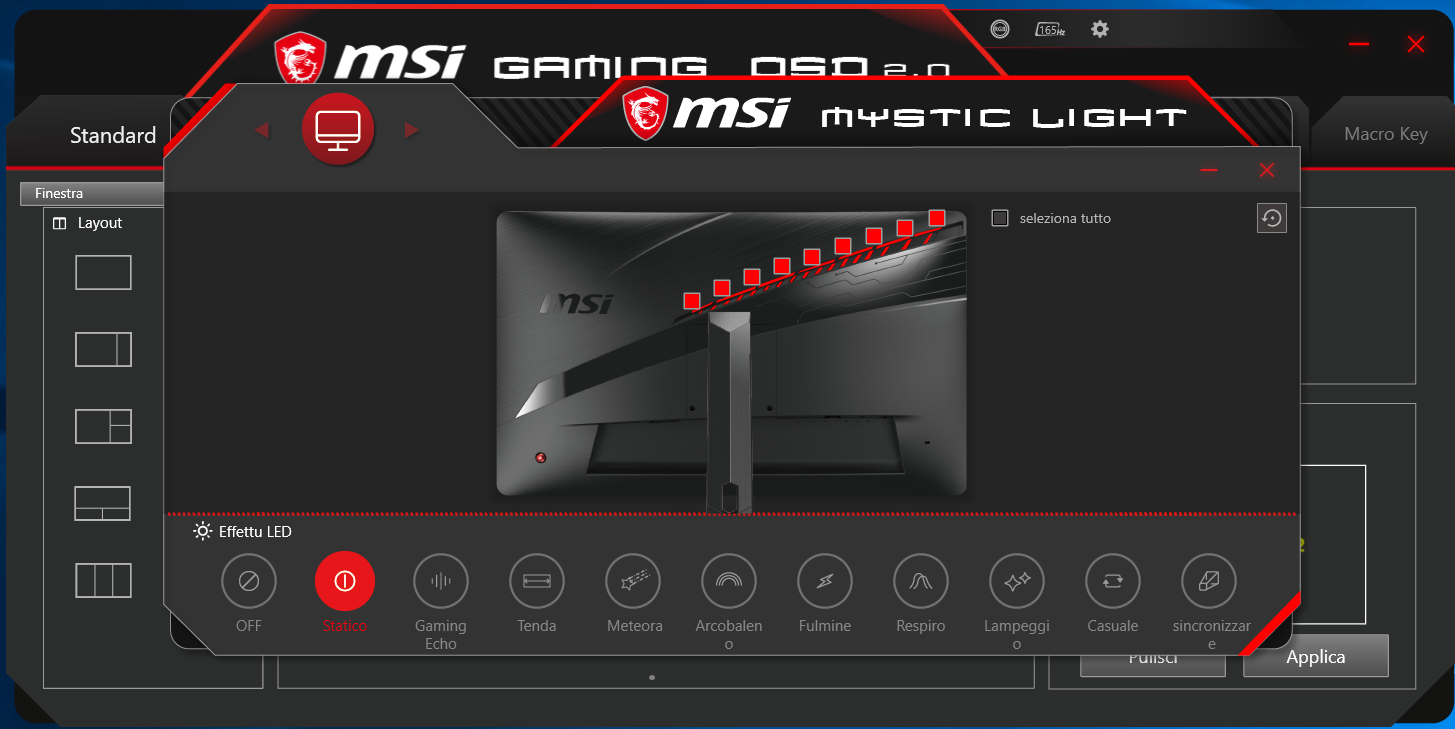Select the Lampeggio flashing effect
This screenshot has height=729, width=1455.
1017,580
